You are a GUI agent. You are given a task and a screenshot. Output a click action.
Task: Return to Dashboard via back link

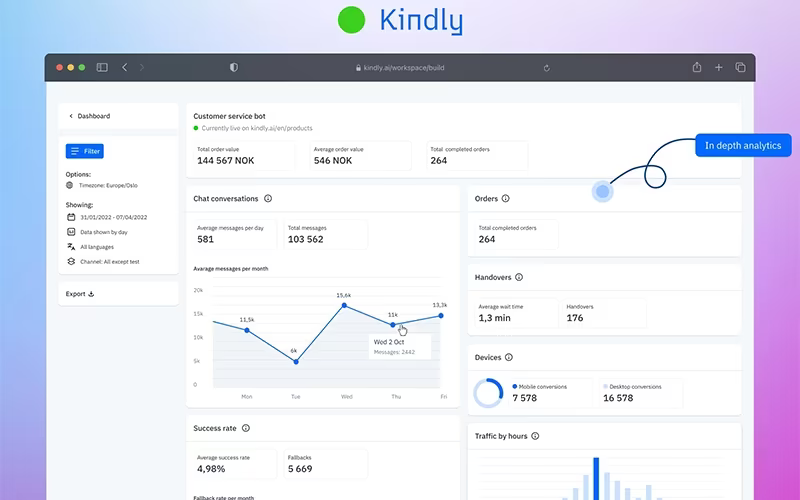89,116
